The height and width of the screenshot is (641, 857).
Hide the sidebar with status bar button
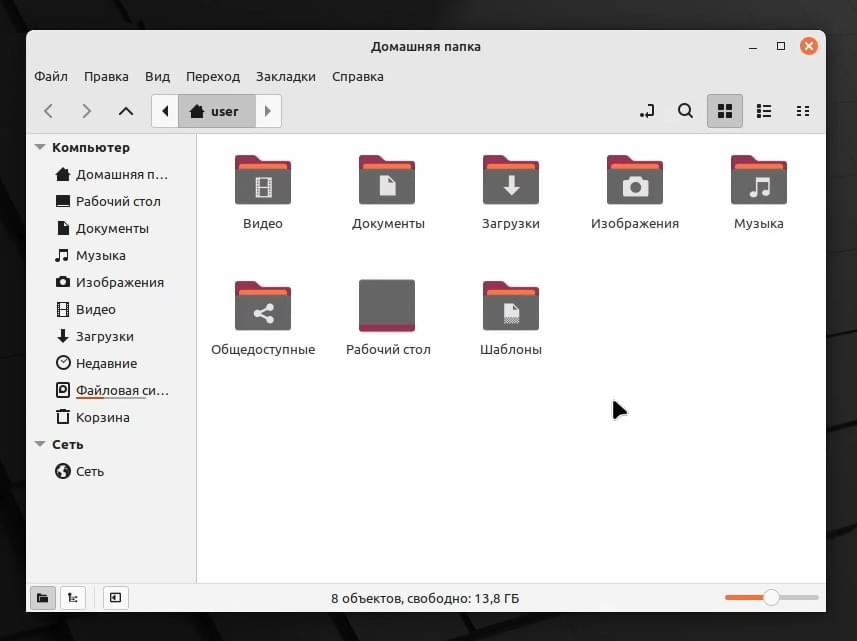point(115,598)
